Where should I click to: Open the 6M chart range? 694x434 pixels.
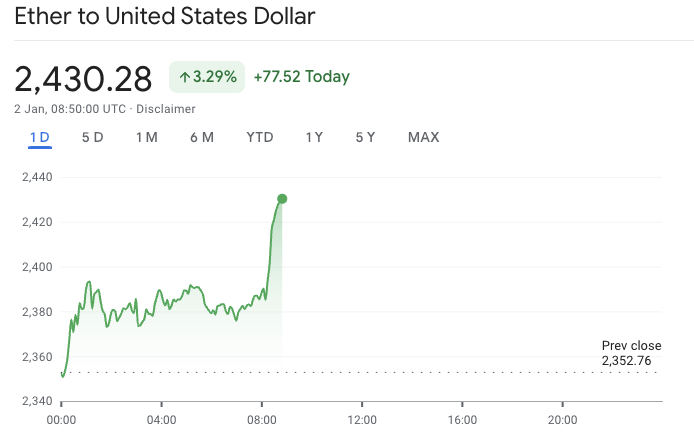coord(201,137)
